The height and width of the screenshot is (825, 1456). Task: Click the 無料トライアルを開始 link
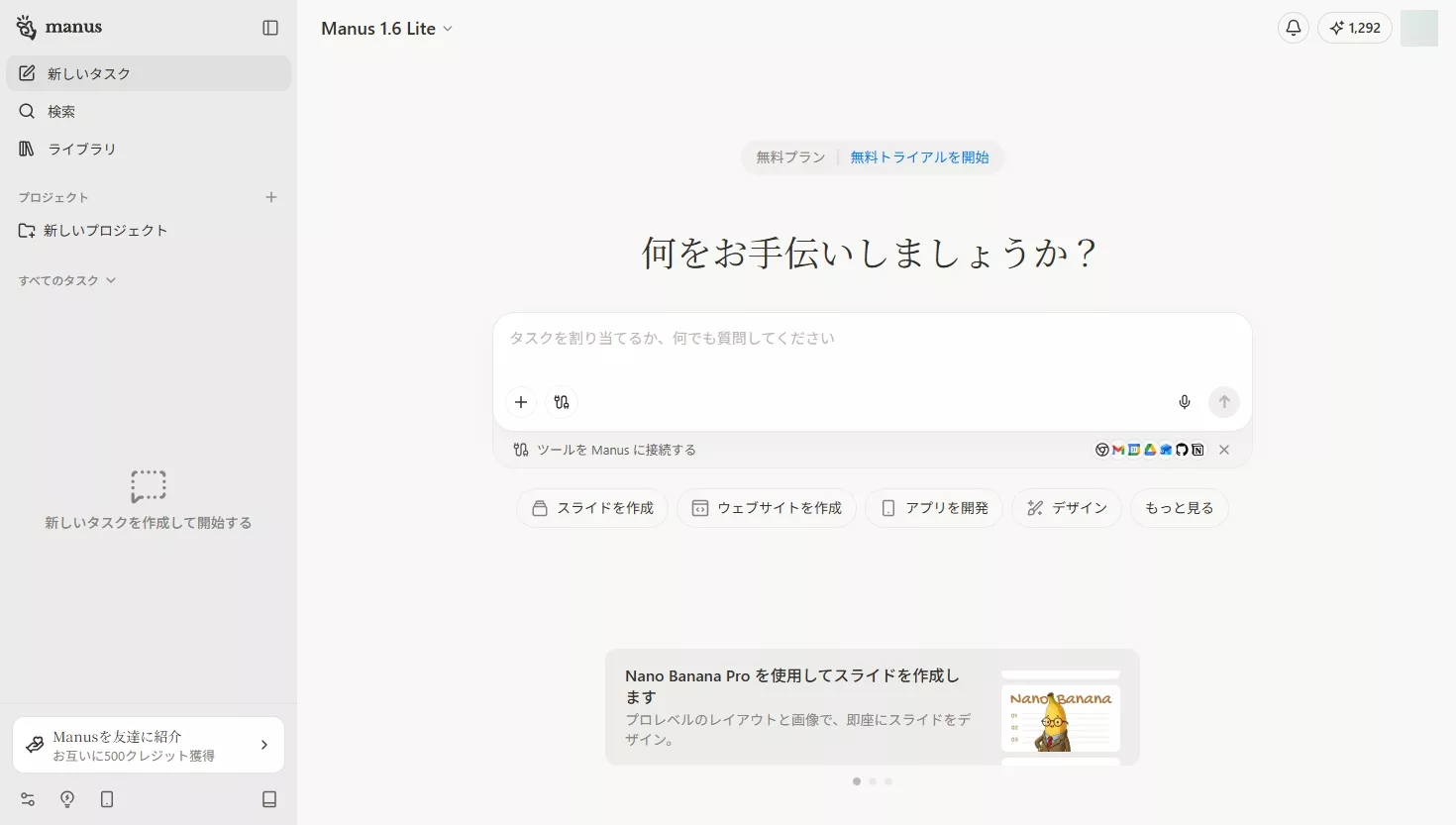point(920,156)
